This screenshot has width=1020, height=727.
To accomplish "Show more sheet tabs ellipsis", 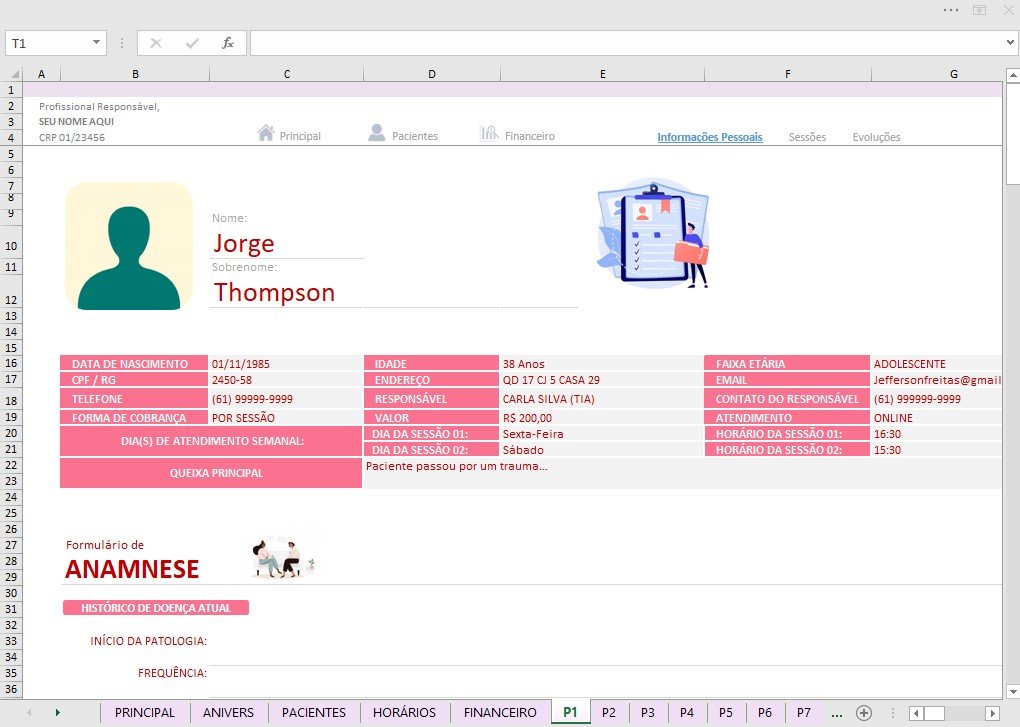I will click(837, 713).
